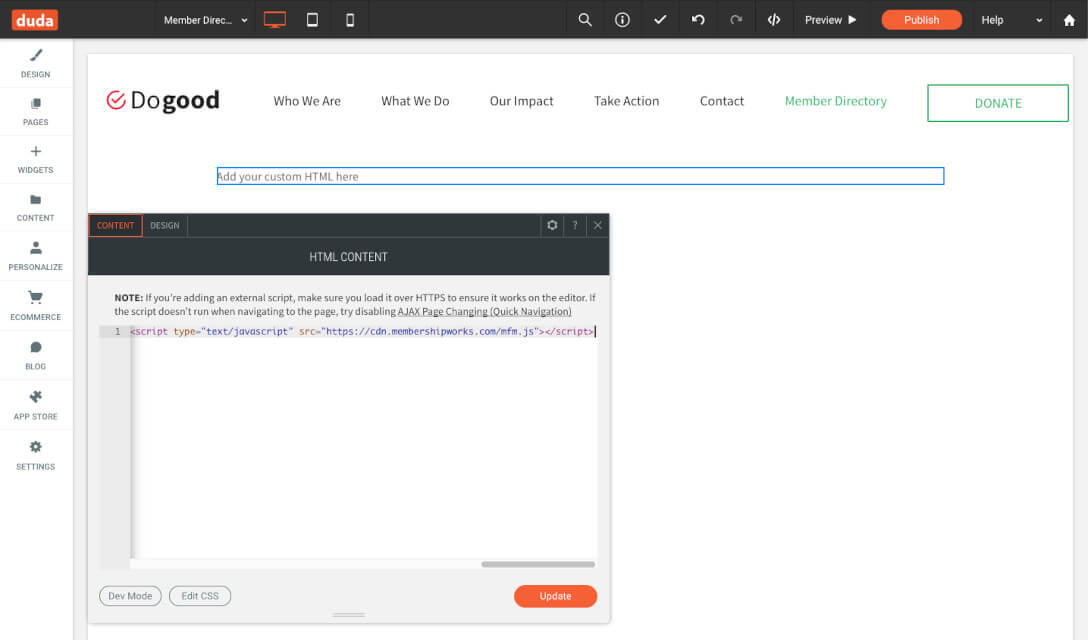Open the Help menu
The height and width of the screenshot is (640, 1088).
pos(992,19)
